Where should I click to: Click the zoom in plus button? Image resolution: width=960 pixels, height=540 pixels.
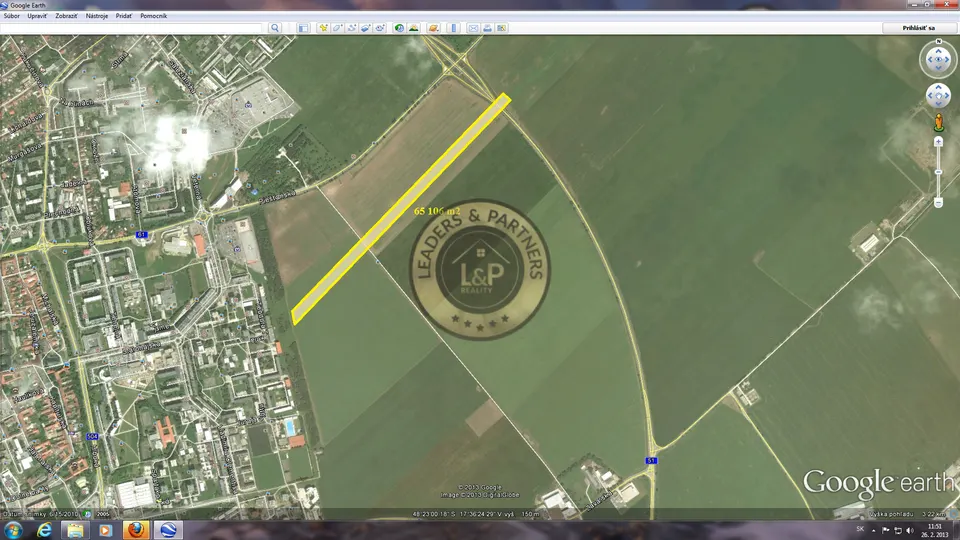[939, 142]
